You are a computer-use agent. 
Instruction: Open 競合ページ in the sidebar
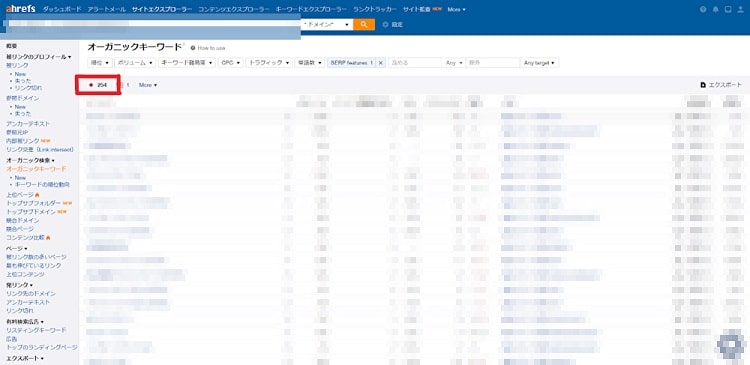pos(20,229)
